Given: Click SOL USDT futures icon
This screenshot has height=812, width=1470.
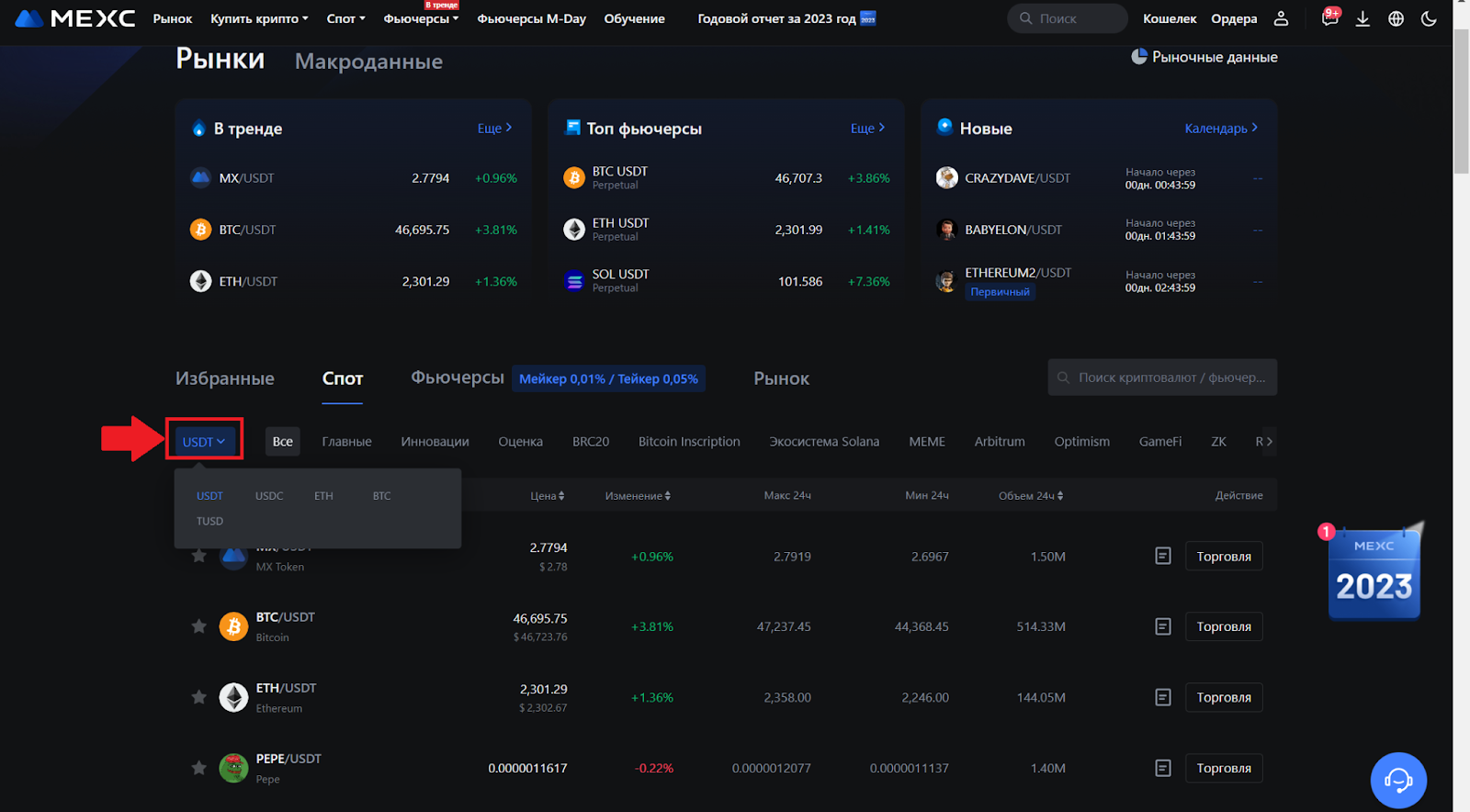Looking at the screenshot, I should [x=574, y=281].
